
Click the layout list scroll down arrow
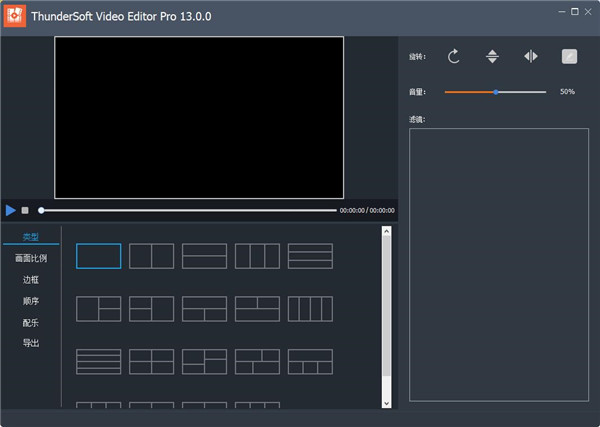(387, 402)
